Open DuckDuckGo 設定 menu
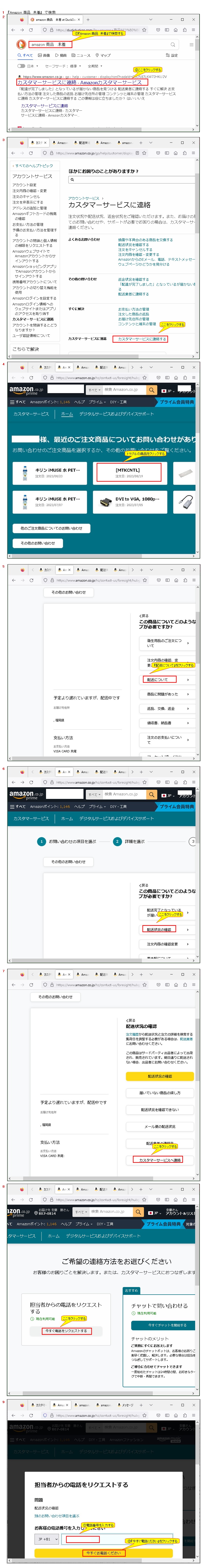The image size is (201, 1568). (172, 55)
